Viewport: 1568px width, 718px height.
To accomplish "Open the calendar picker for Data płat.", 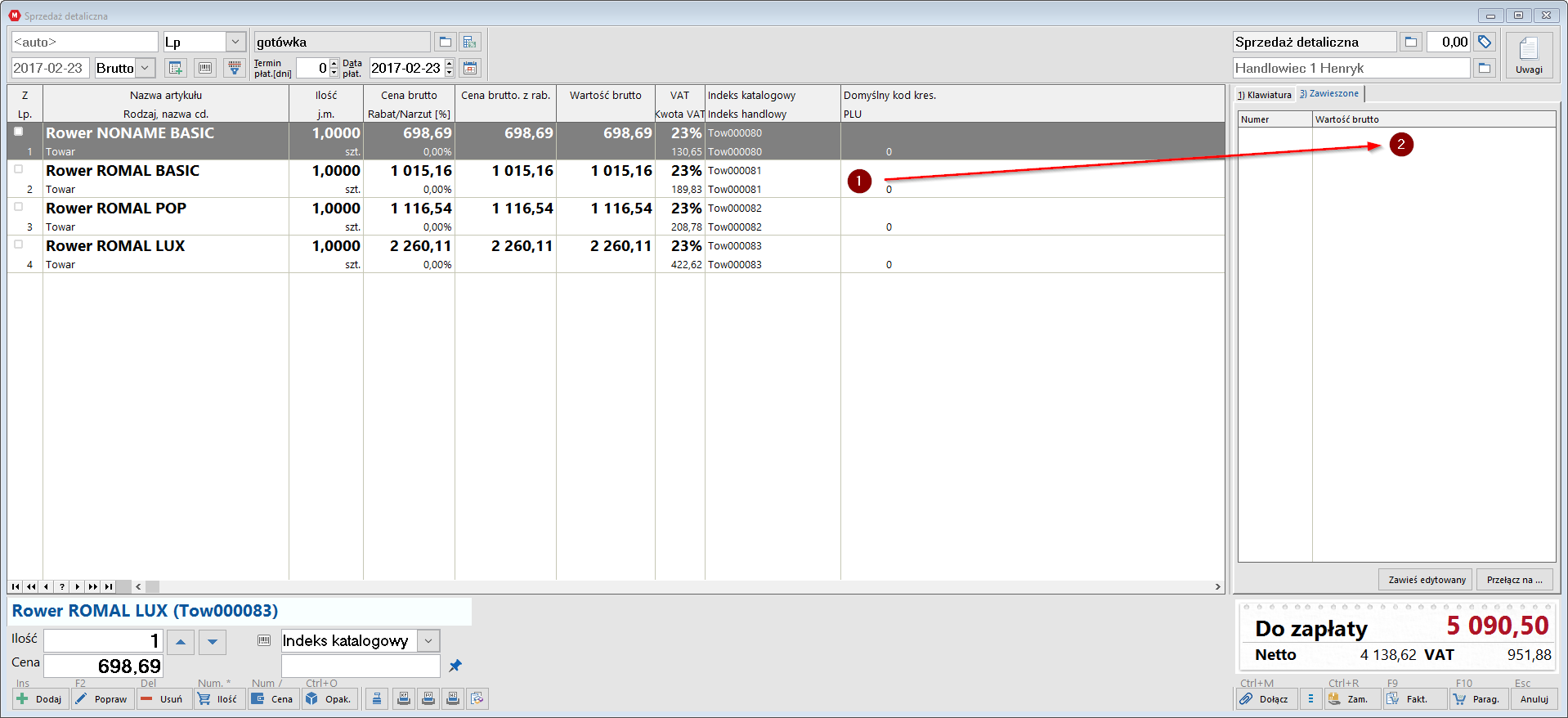I will [x=470, y=68].
